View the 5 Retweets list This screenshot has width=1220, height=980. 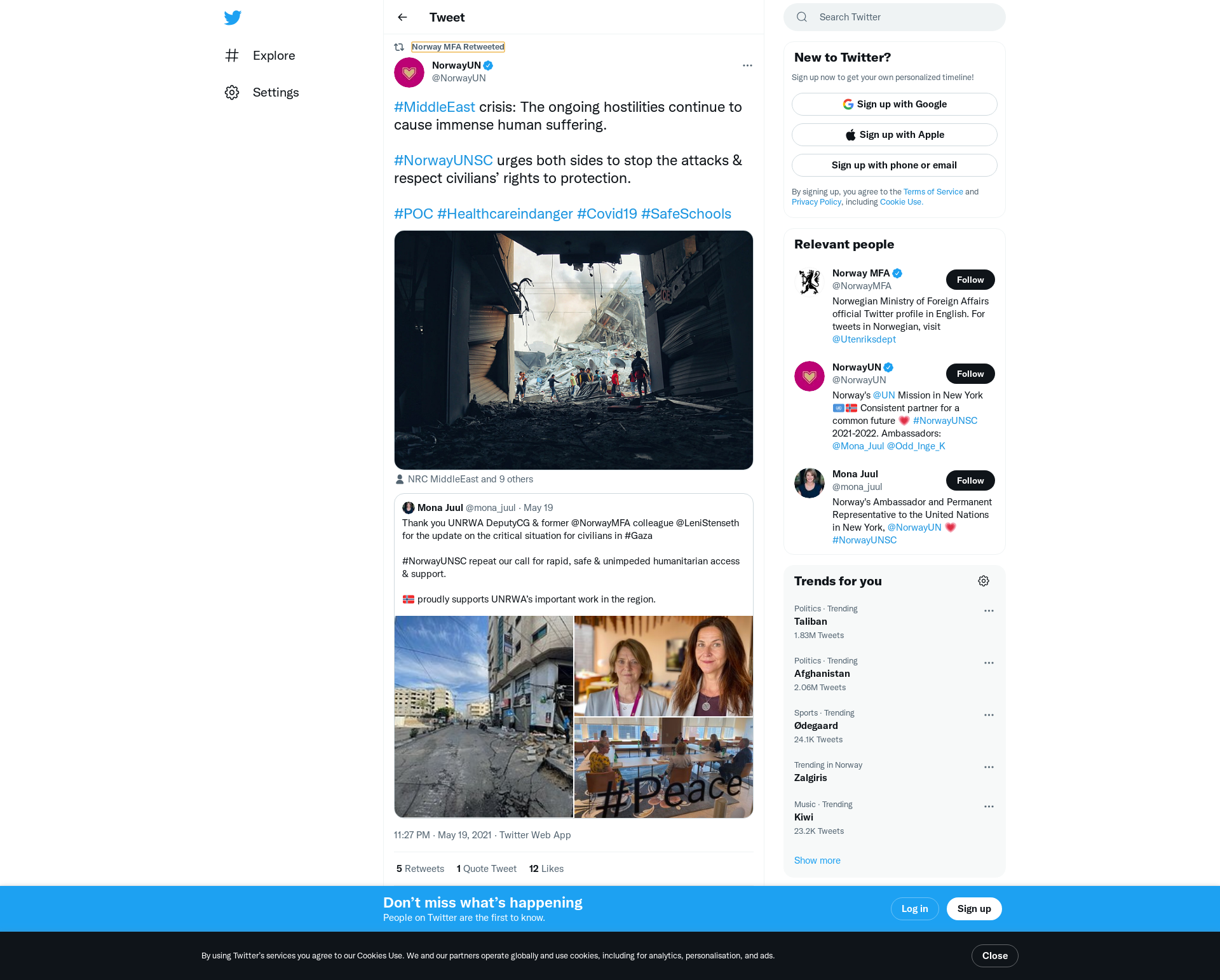coord(420,869)
